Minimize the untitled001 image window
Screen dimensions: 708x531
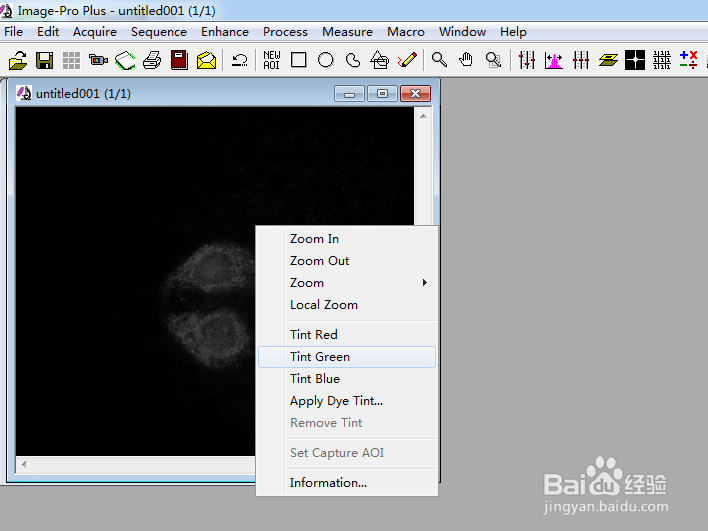tap(349, 94)
